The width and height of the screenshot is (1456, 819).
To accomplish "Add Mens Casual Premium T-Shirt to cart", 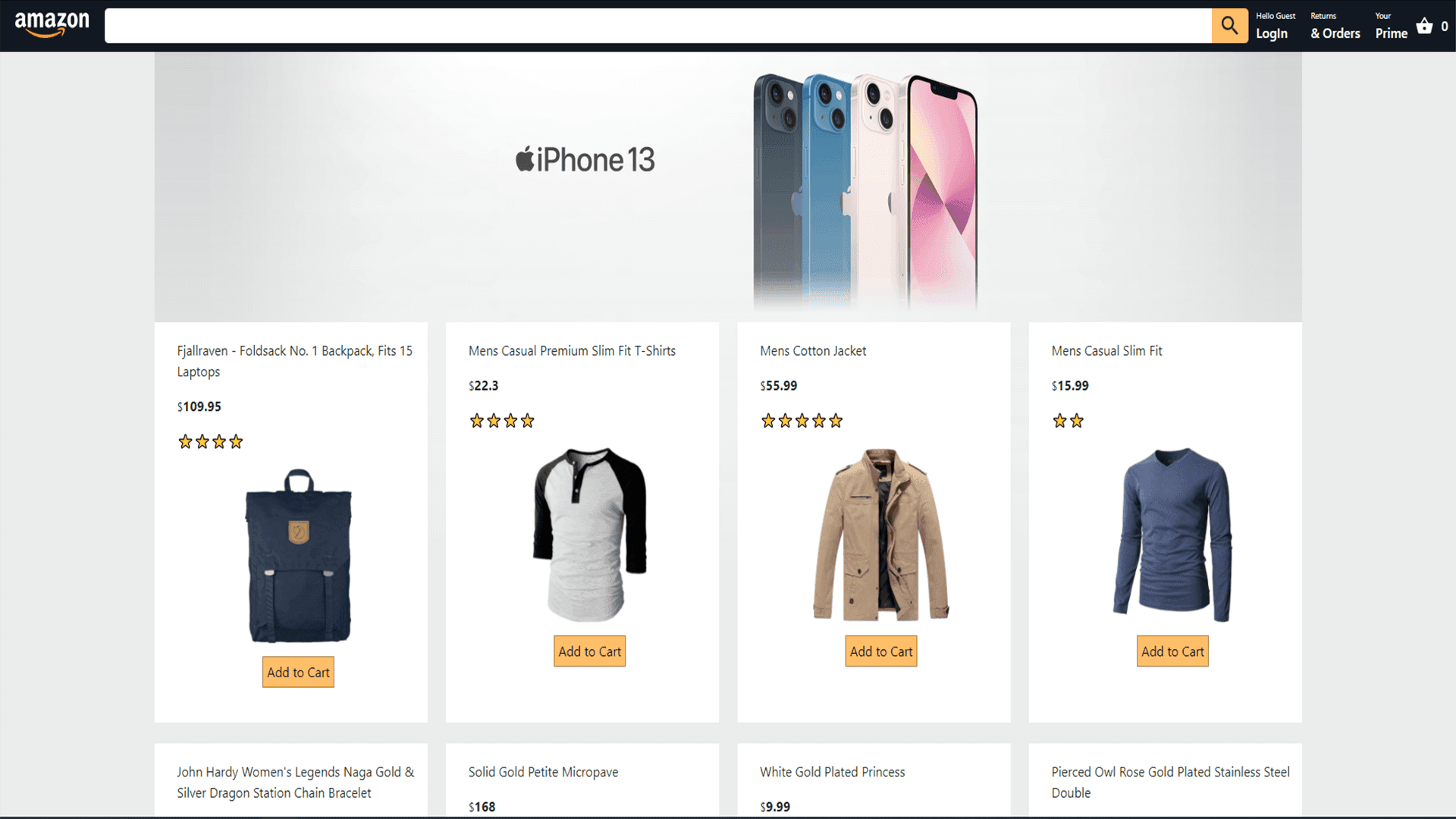I will click(x=589, y=651).
